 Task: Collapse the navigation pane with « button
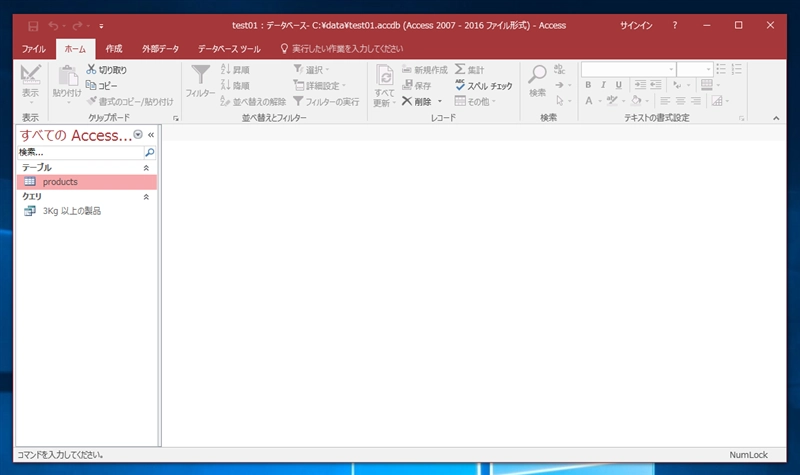[x=151, y=135]
